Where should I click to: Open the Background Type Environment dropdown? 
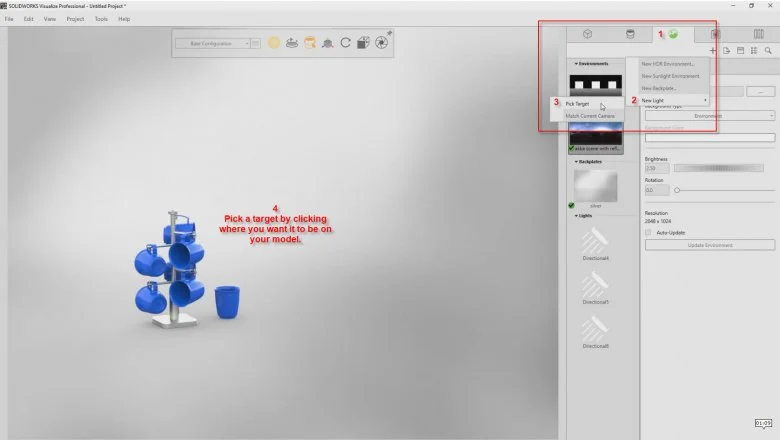[710, 116]
